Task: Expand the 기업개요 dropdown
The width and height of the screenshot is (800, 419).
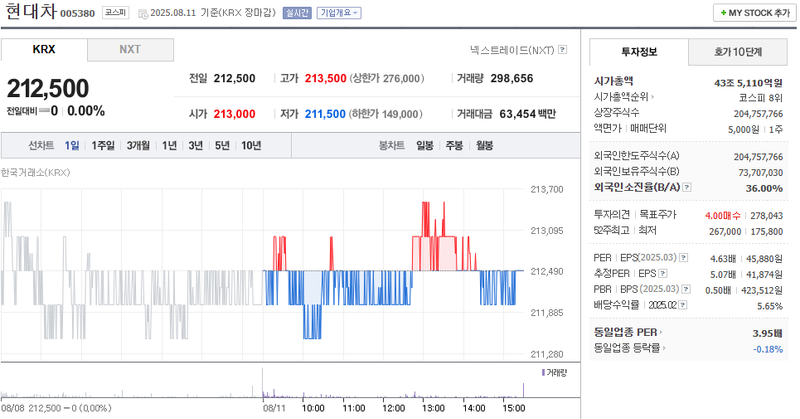Action: [339, 13]
